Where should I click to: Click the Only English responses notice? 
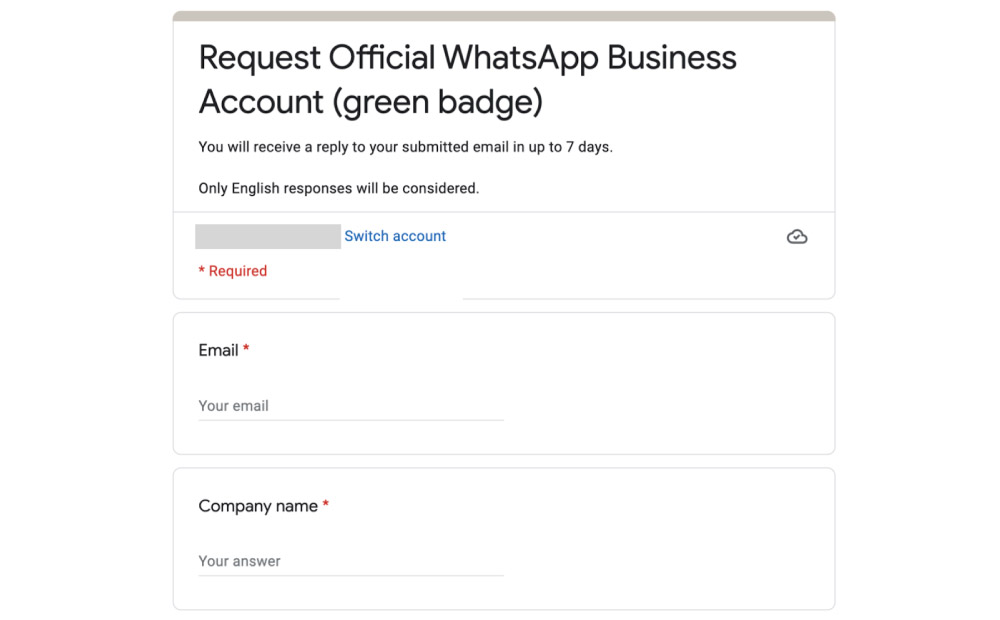(x=339, y=188)
